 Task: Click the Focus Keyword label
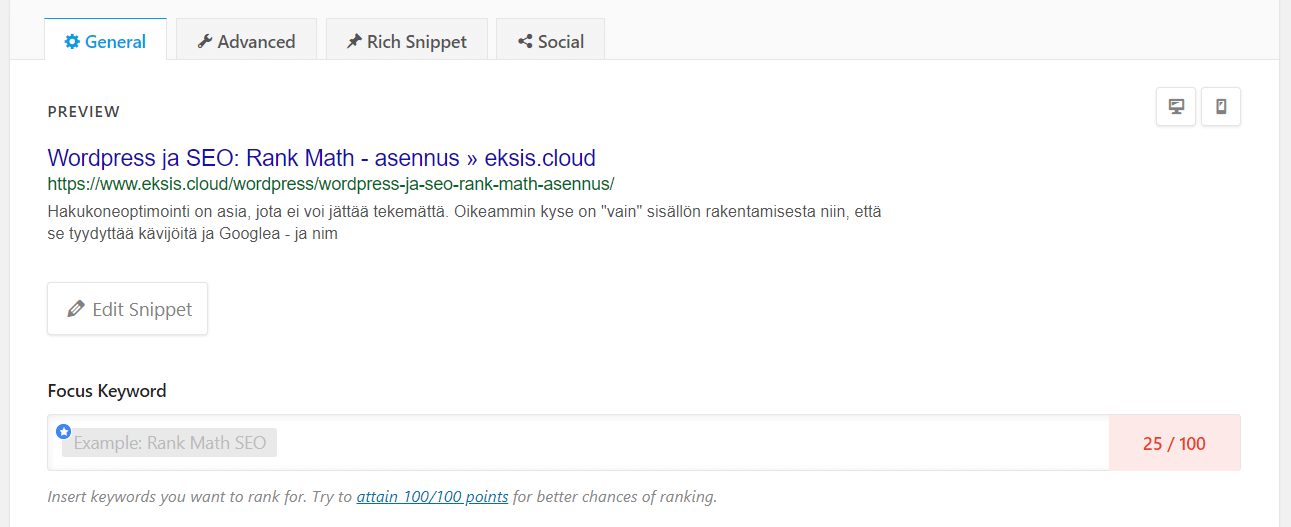tap(107, 391)
